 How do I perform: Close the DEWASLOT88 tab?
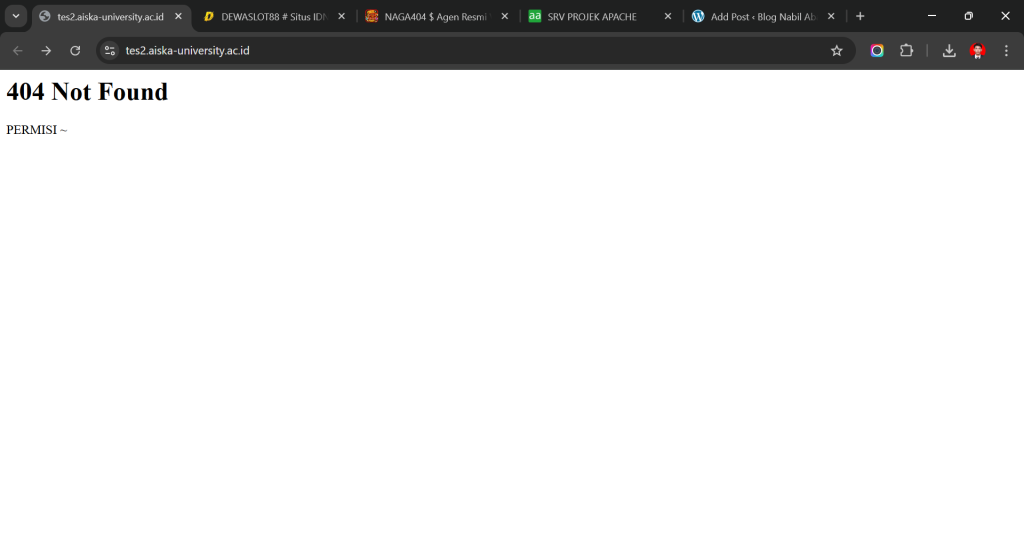[341, 17]
